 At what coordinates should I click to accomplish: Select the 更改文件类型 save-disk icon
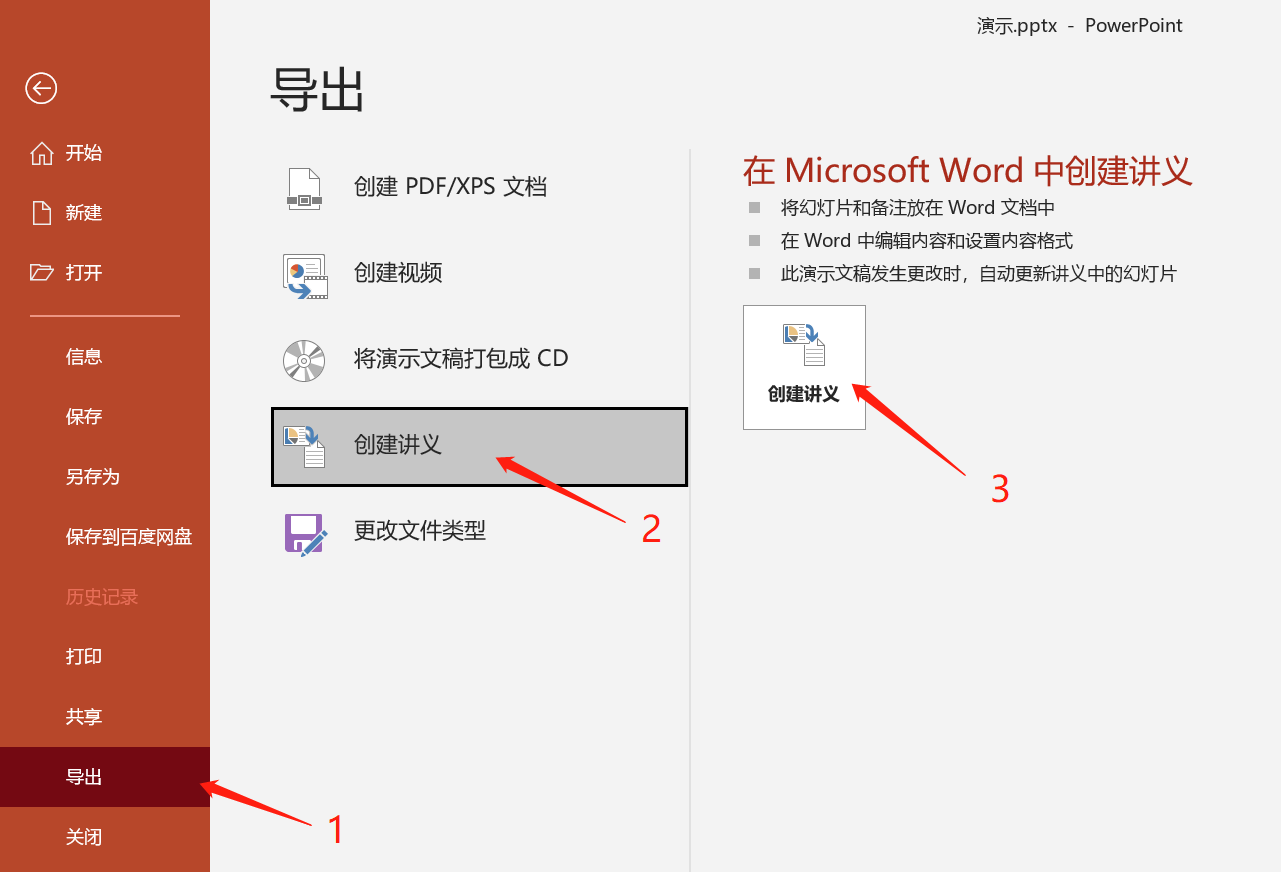pyautogui.click(x=305, y=531)
